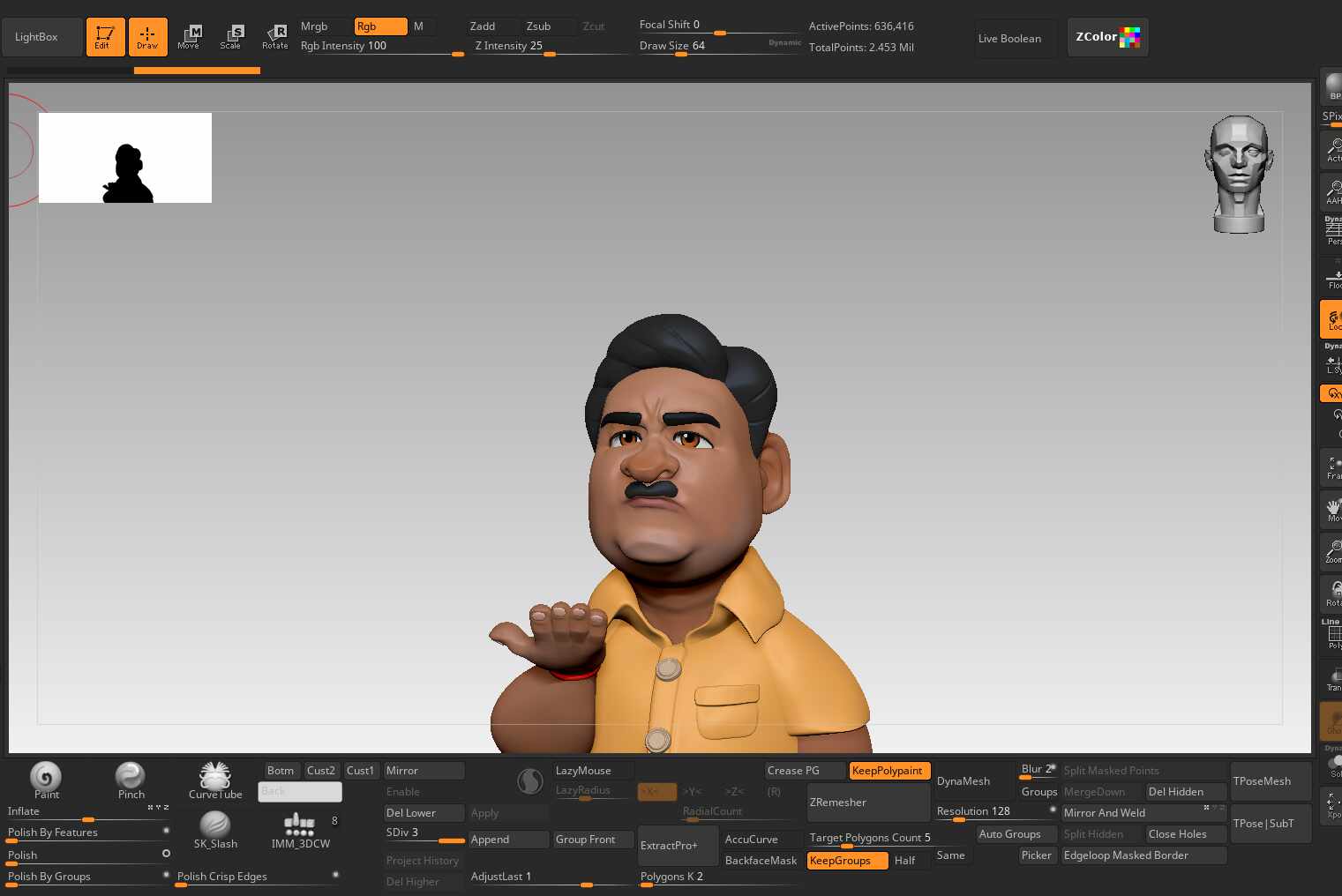Activate the Scale transform tool
Screen dimensions: 1342x896
[231, 37]
